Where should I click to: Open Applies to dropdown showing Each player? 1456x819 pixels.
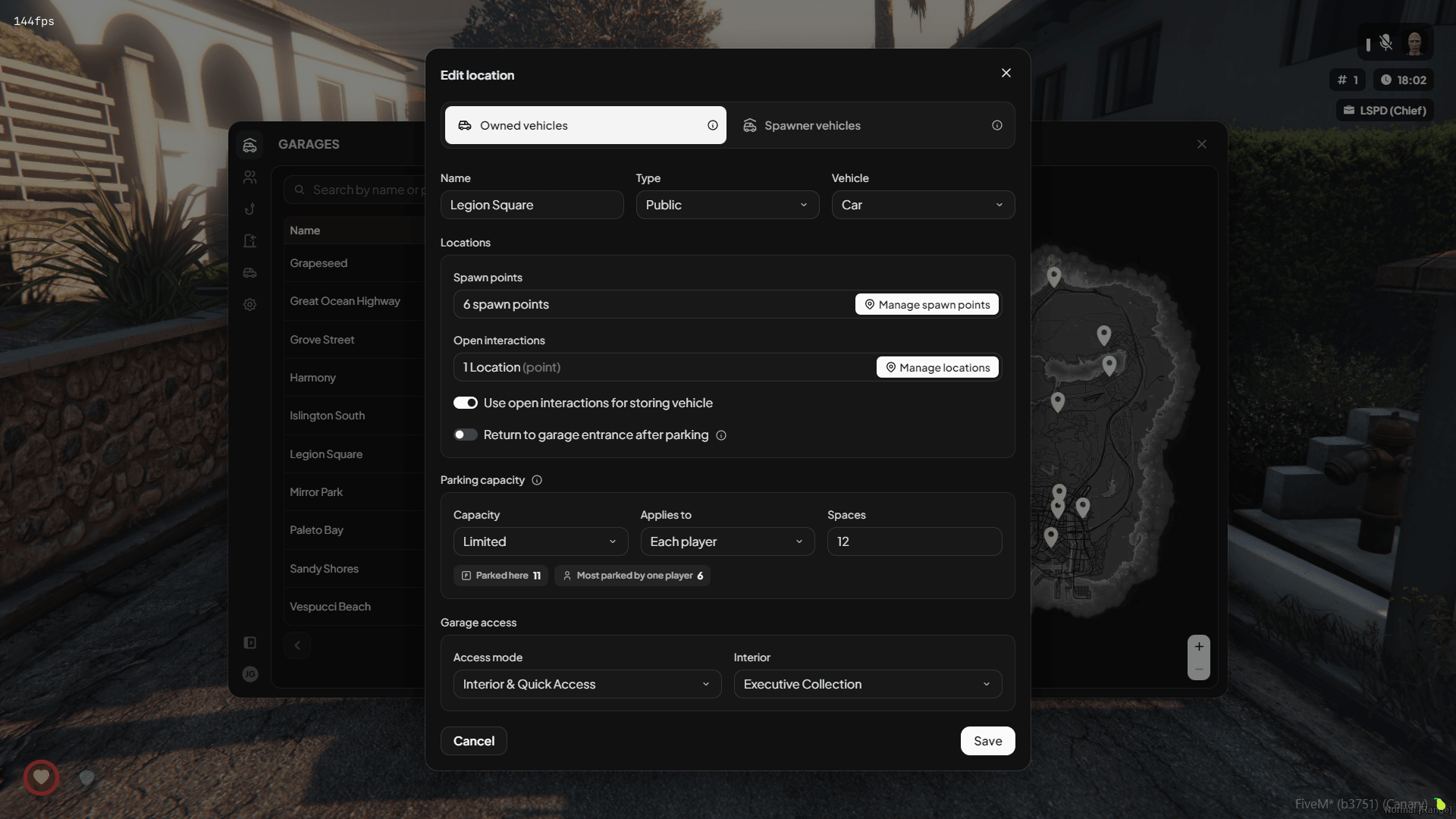(x=727, y=541)
